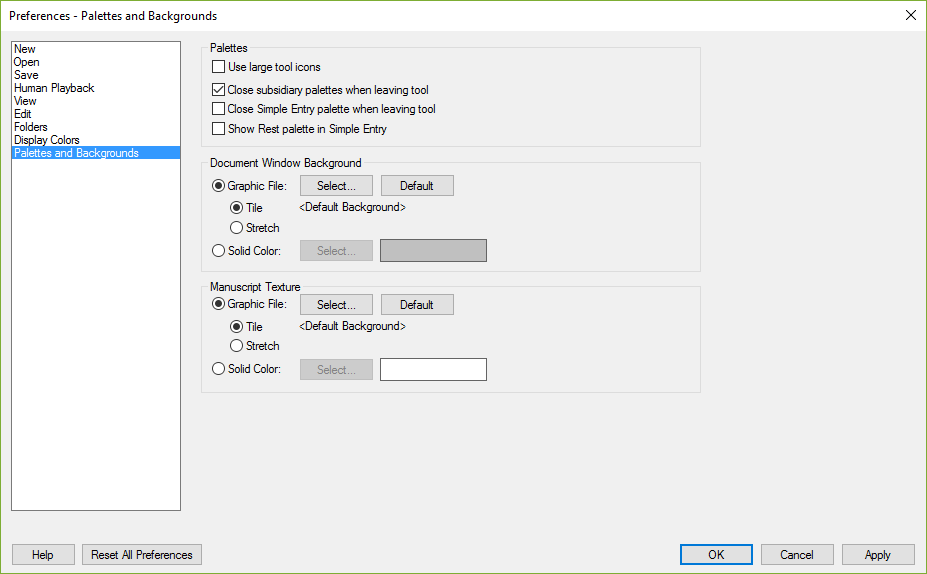927x574 pixels.
Task: Go to the Save preferences category
Action: click(96, 75)
